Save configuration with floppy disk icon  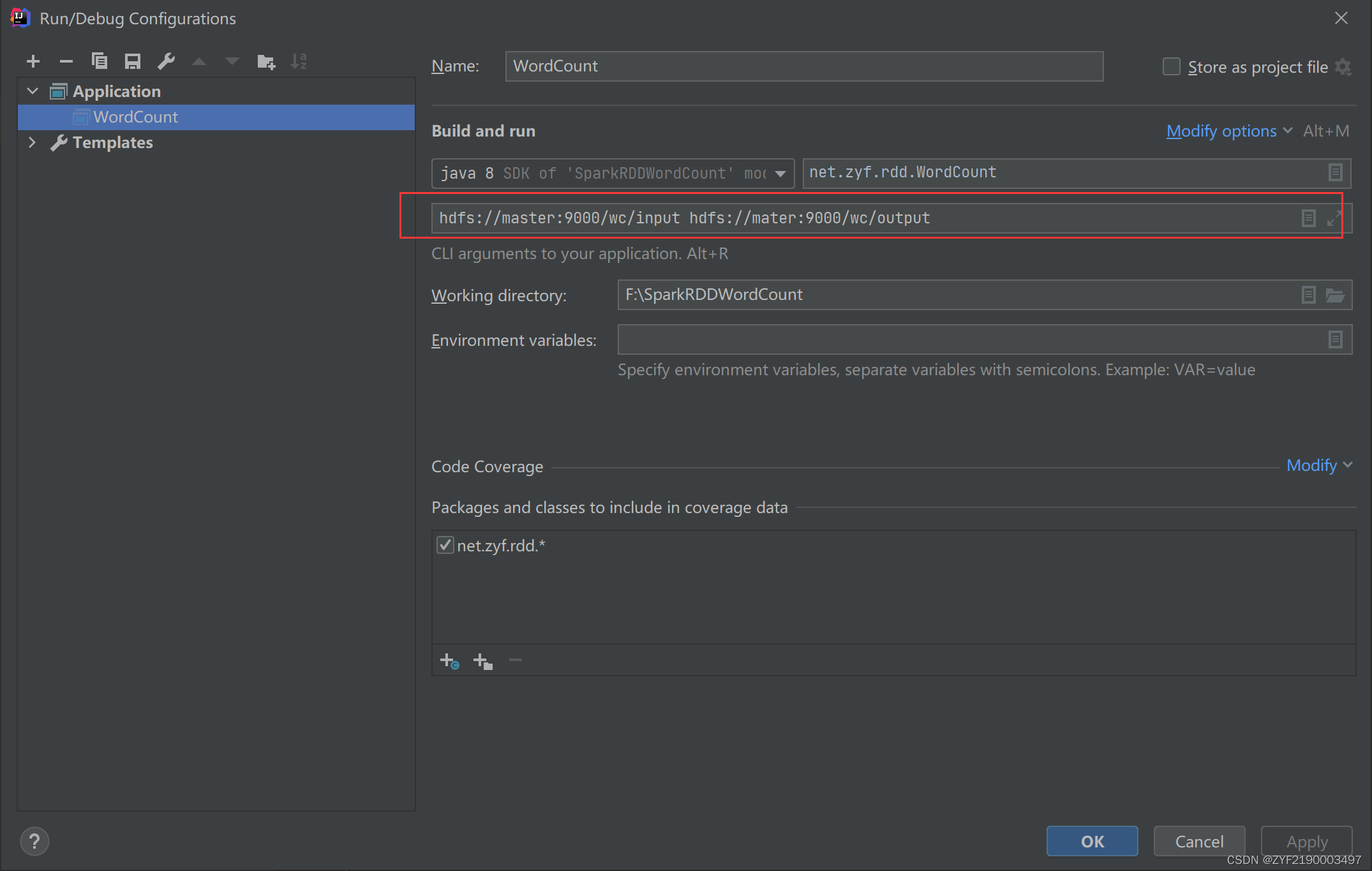click(x=133, y=61)
